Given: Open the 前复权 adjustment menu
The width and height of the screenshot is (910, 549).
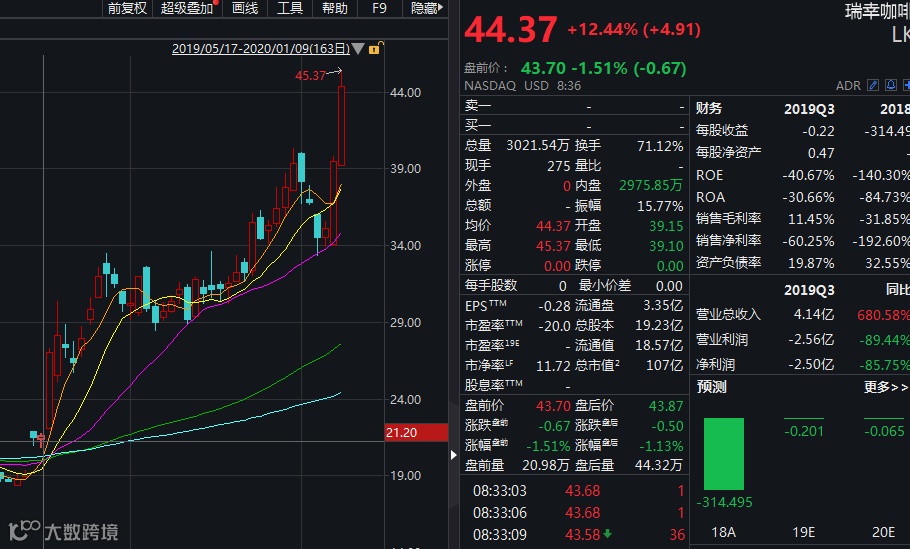Looking at the screenshot, I should (x=127, y=8).
